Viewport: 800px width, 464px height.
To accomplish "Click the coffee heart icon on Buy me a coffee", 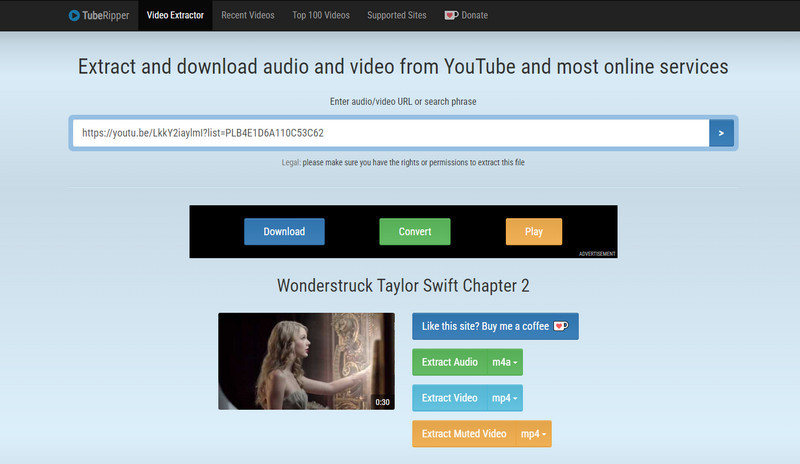I will tap(561, 326).
